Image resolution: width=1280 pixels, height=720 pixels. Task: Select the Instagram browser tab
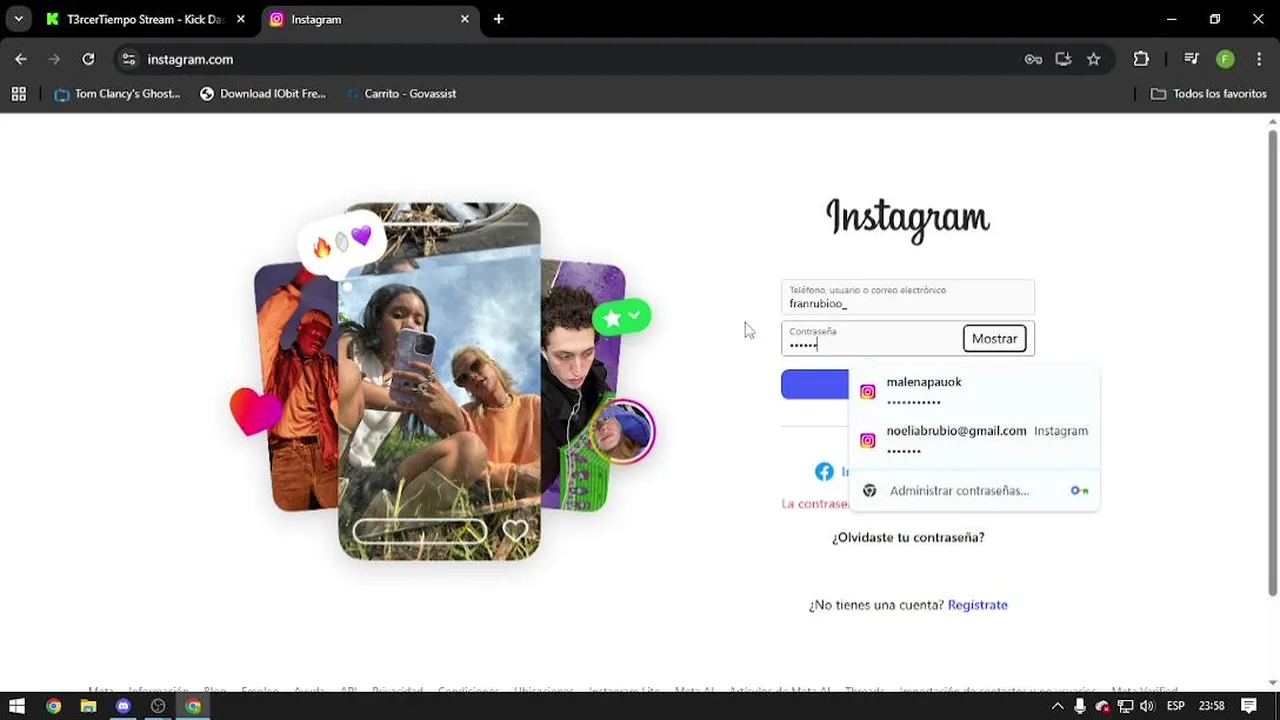pyautogui.click(x=369, y=19)
